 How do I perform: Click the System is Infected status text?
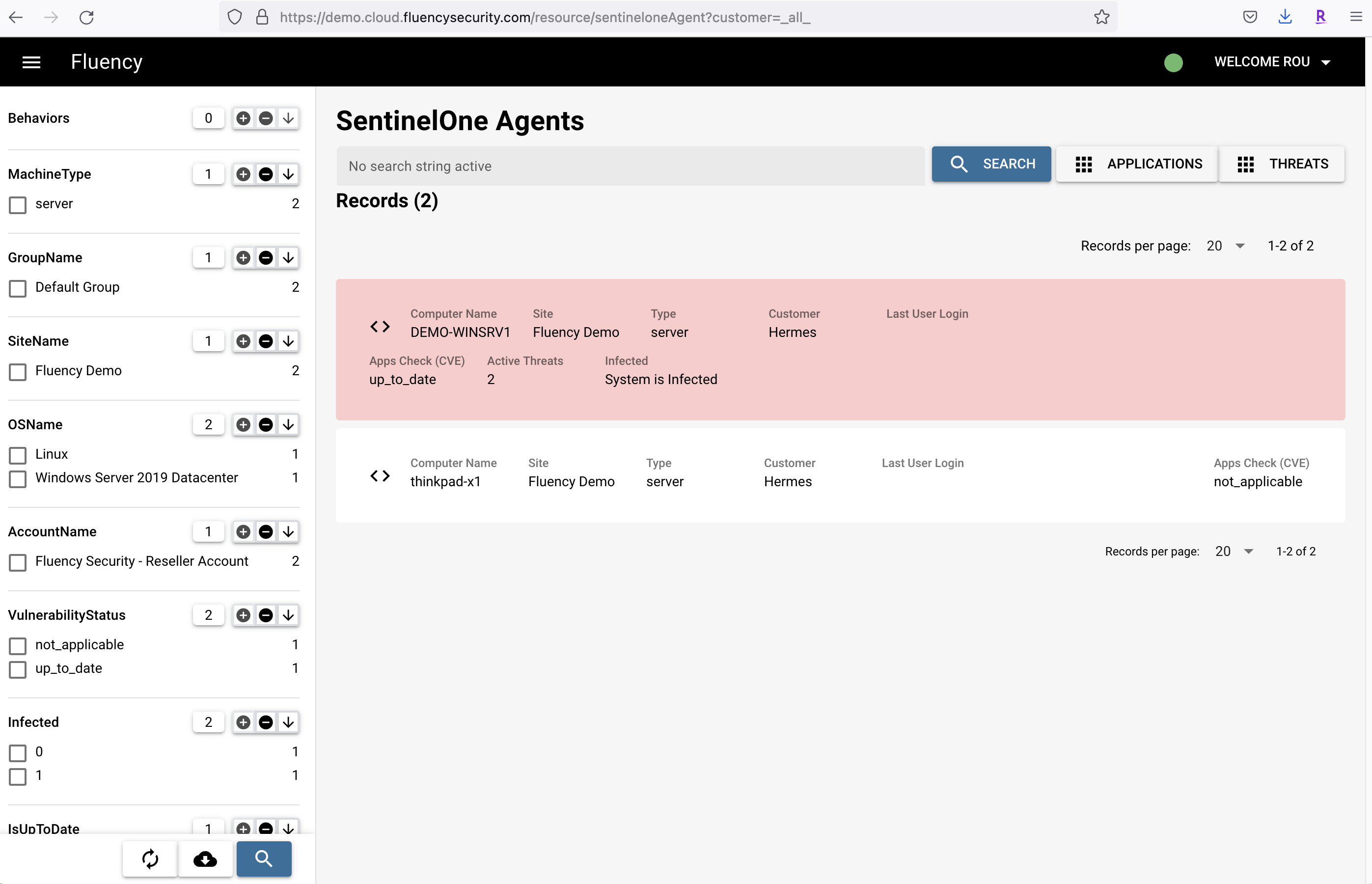point(660,380)
